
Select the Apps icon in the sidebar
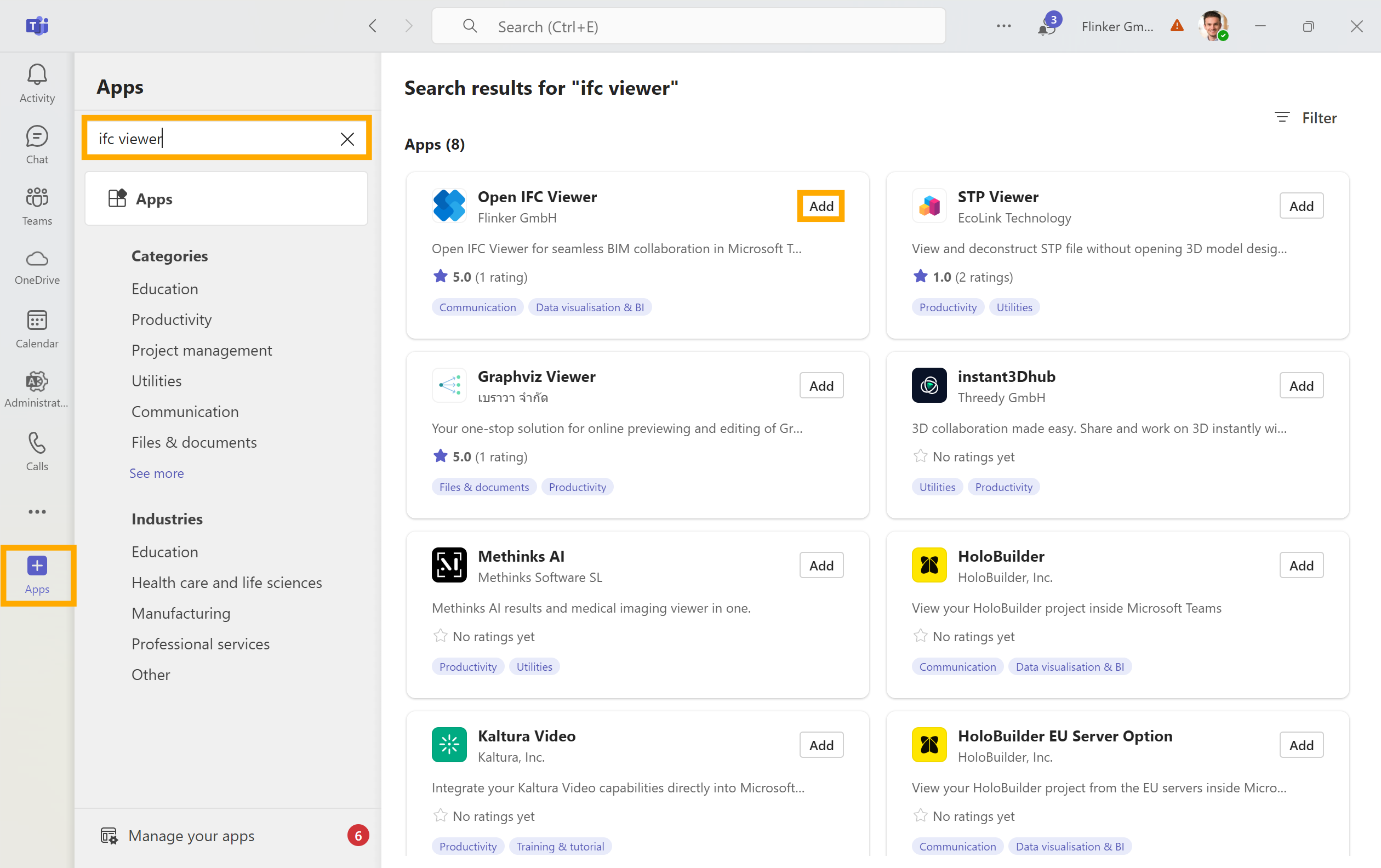pyautogui.click(x=37, y=574)
